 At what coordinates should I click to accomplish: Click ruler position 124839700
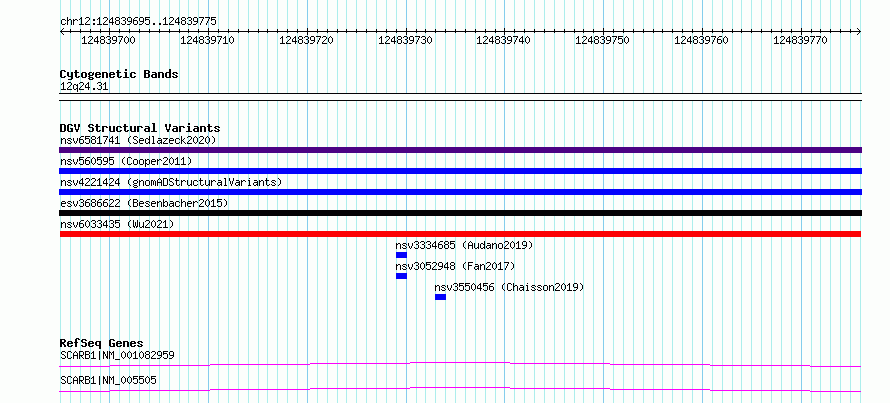point(108,40)
